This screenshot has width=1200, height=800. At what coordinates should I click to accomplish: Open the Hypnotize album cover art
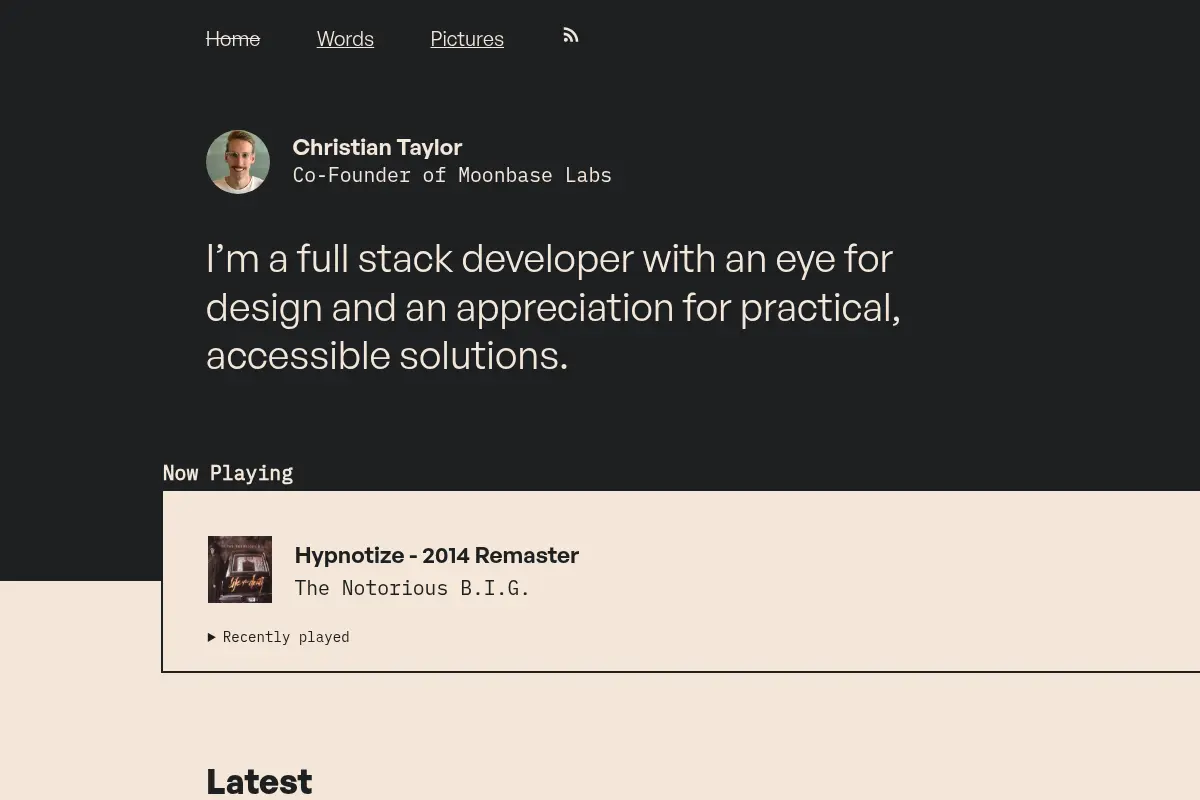[x=240, y=569]
